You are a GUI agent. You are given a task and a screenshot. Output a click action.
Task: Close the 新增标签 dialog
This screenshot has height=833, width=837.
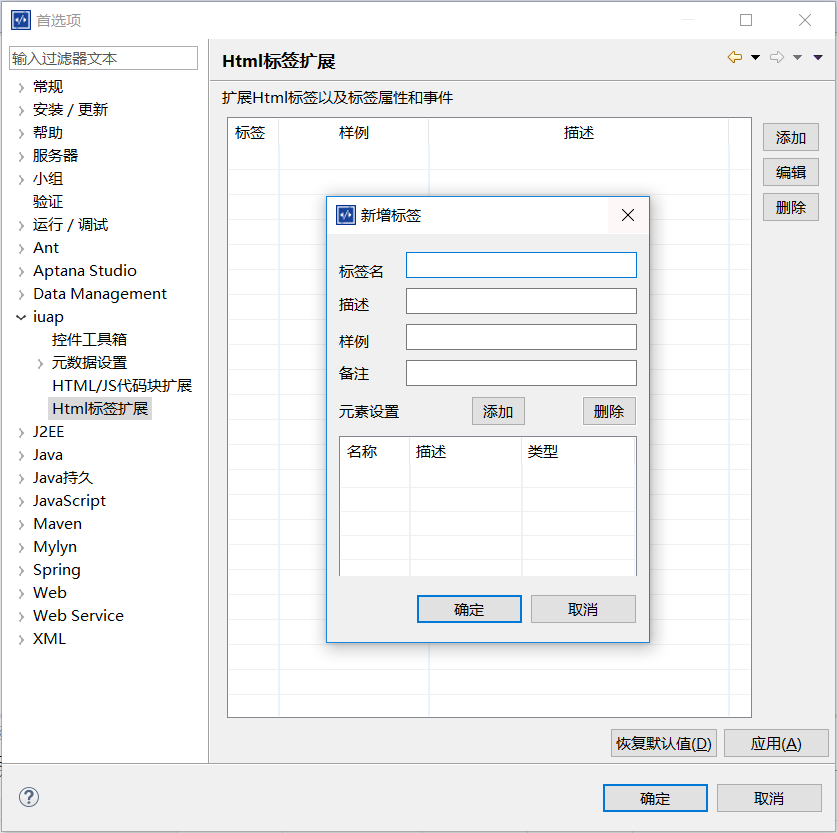[x=628, y=215]
